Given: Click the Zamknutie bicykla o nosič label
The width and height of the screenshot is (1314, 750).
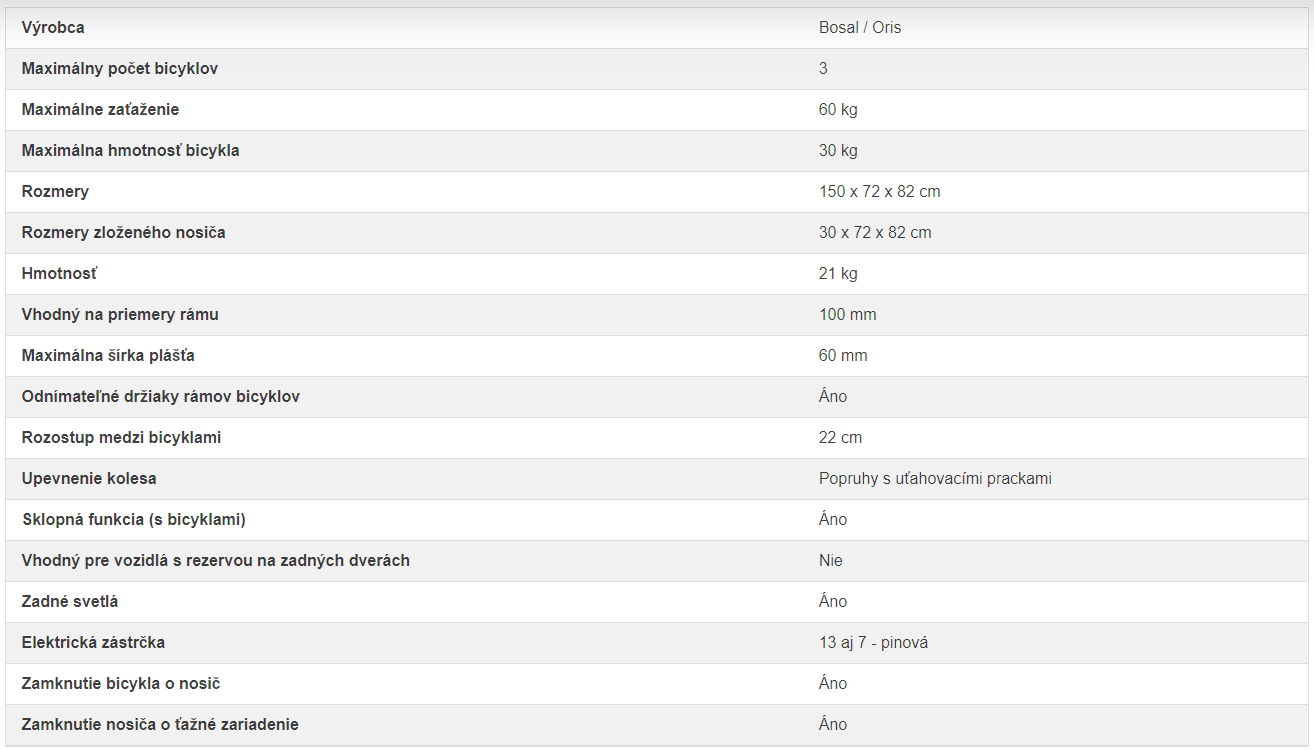Looking at the screenshot, I should click(x=121, y=684).
